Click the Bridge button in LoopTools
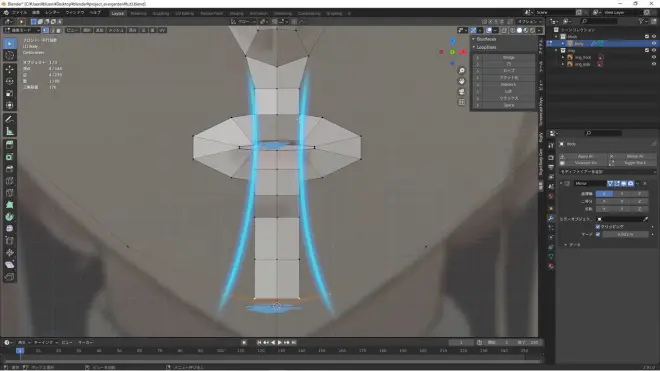660x371 pixels. [508, 57]
